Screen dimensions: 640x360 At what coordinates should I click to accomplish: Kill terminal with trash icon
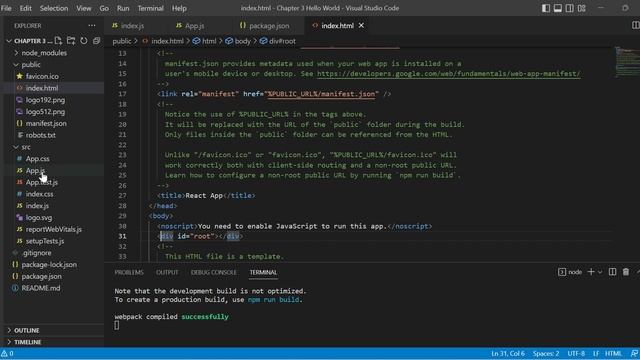(x=626, y=272)
